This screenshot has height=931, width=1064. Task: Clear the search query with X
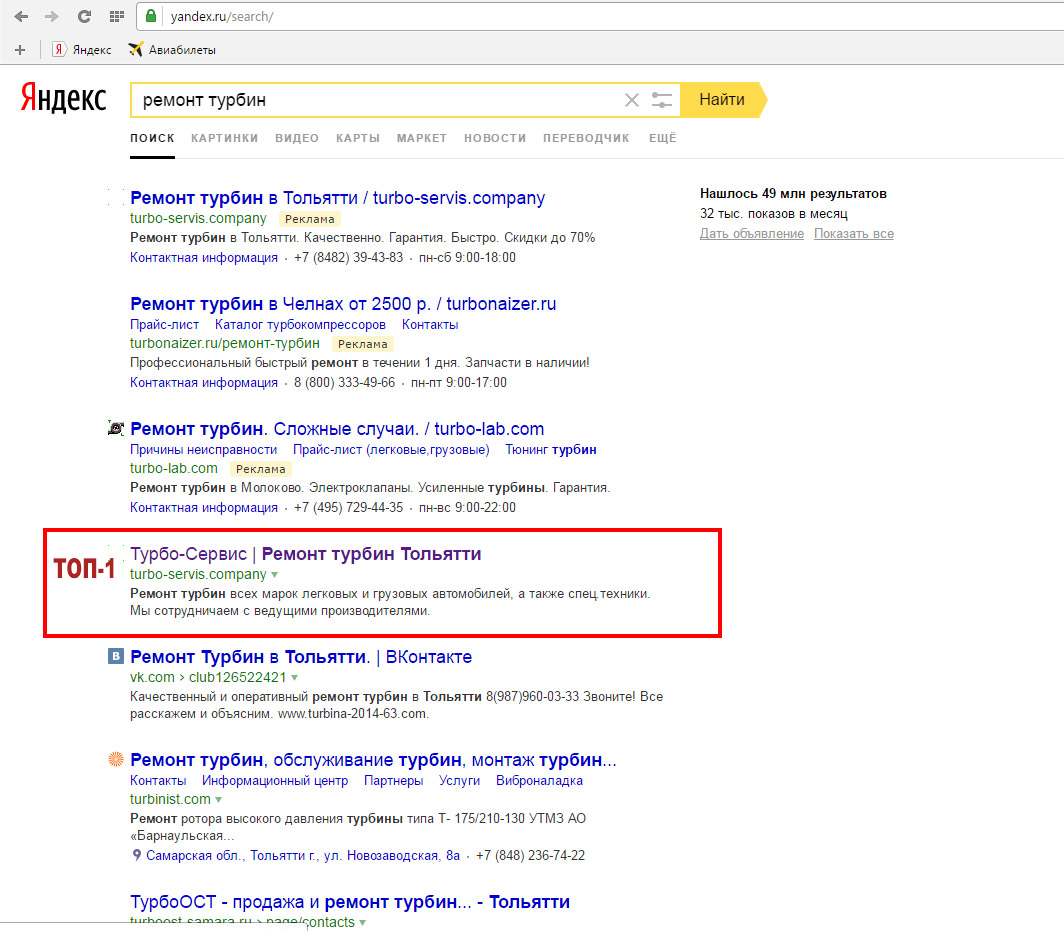coord(632,100)
